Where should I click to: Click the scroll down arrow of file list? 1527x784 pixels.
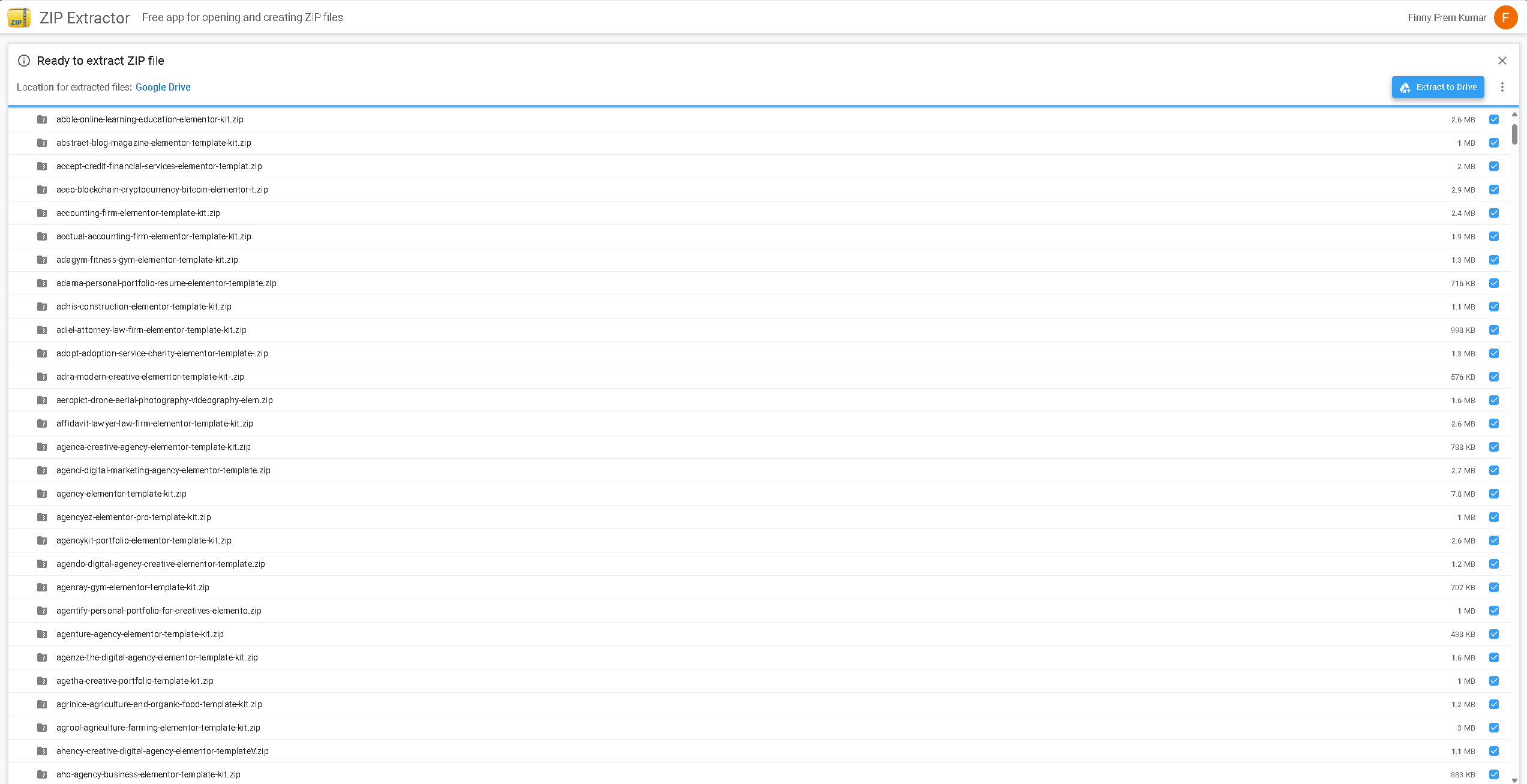(x=1514, y=780)
